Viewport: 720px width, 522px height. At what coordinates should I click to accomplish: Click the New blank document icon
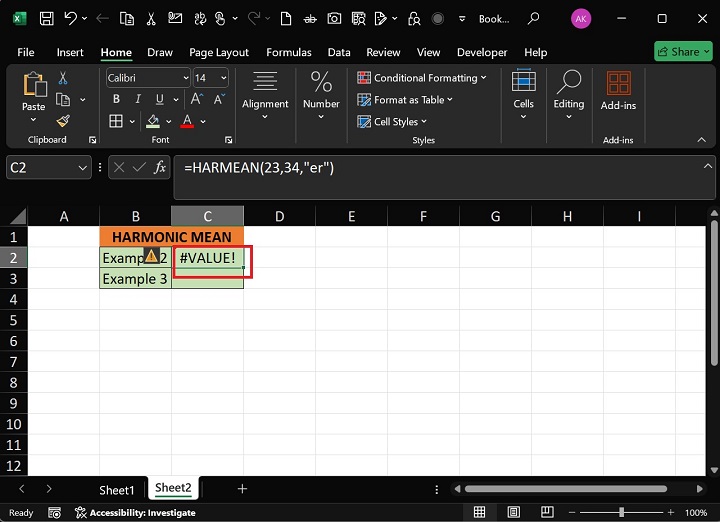point(286,19)
